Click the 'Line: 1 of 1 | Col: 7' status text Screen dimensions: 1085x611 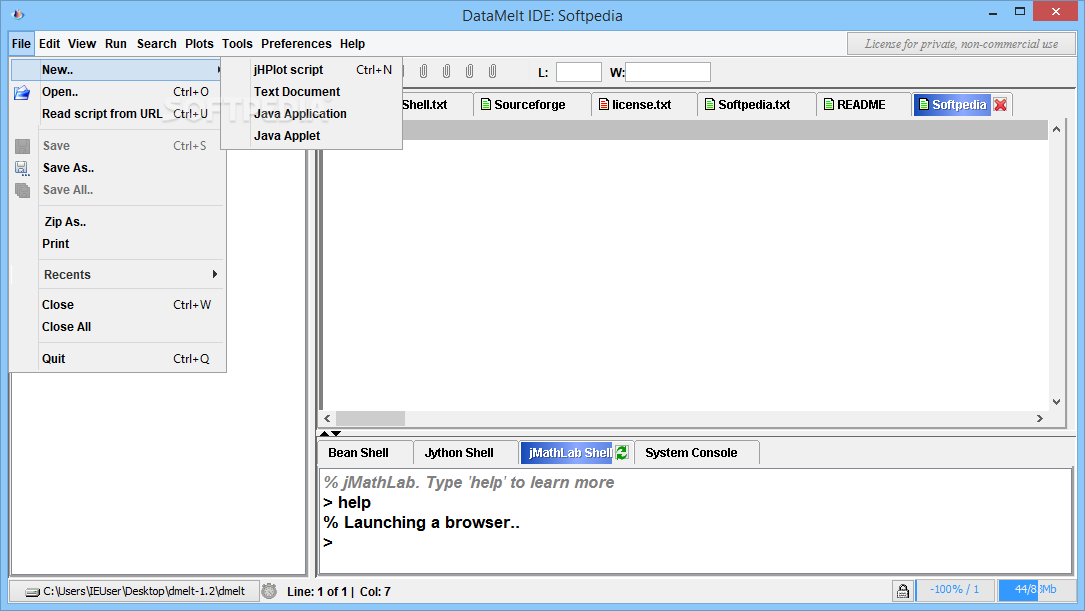339,592
